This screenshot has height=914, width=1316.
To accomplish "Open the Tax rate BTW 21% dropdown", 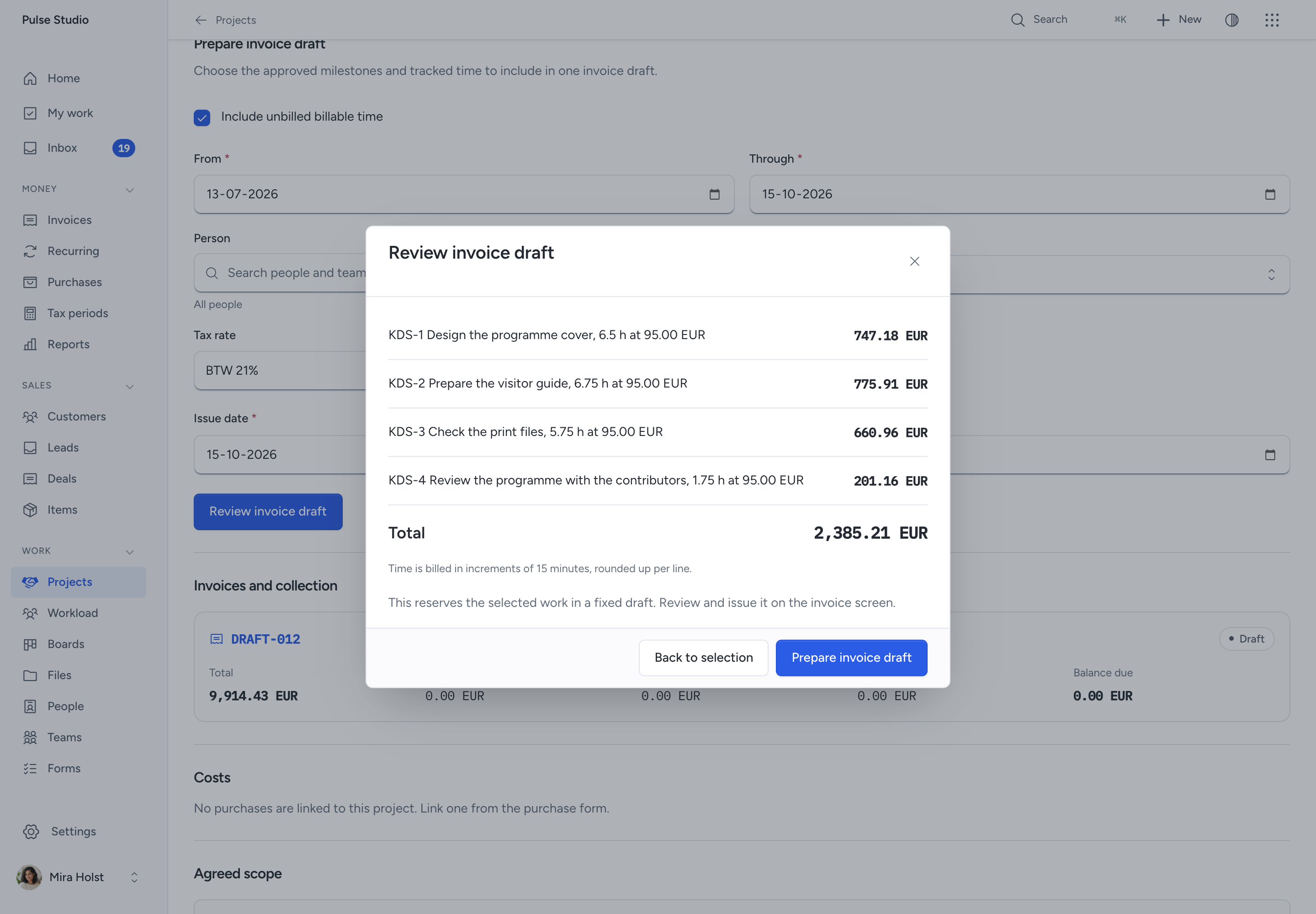I will (280, 371).
